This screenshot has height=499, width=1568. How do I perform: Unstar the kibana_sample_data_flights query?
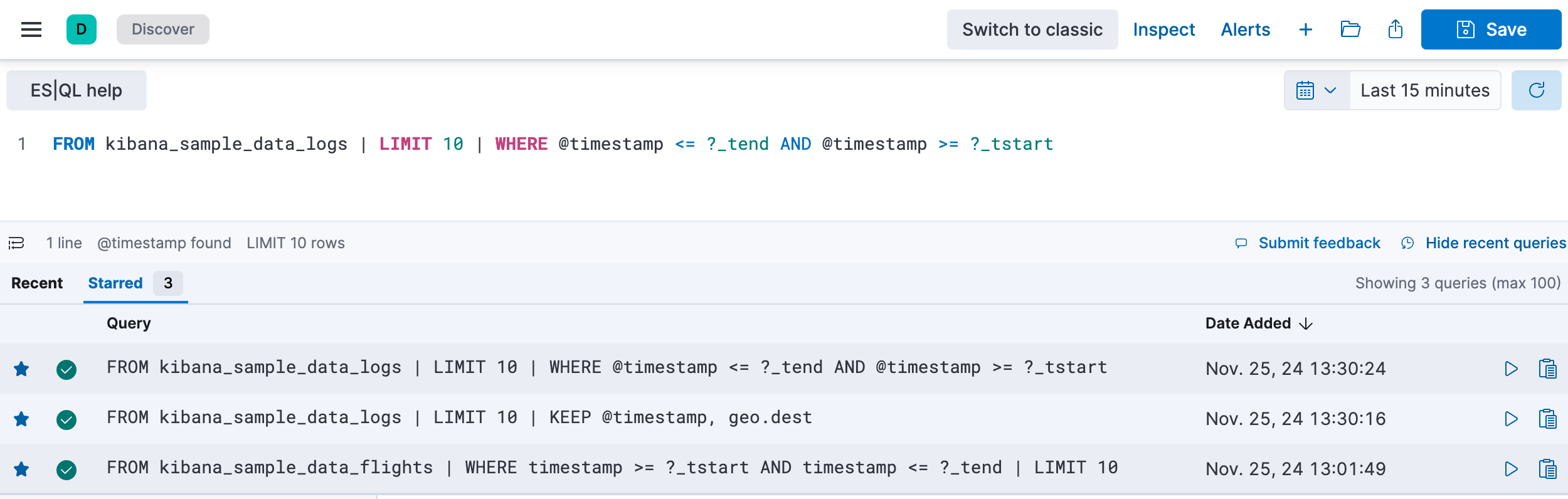tap(22, 468)
